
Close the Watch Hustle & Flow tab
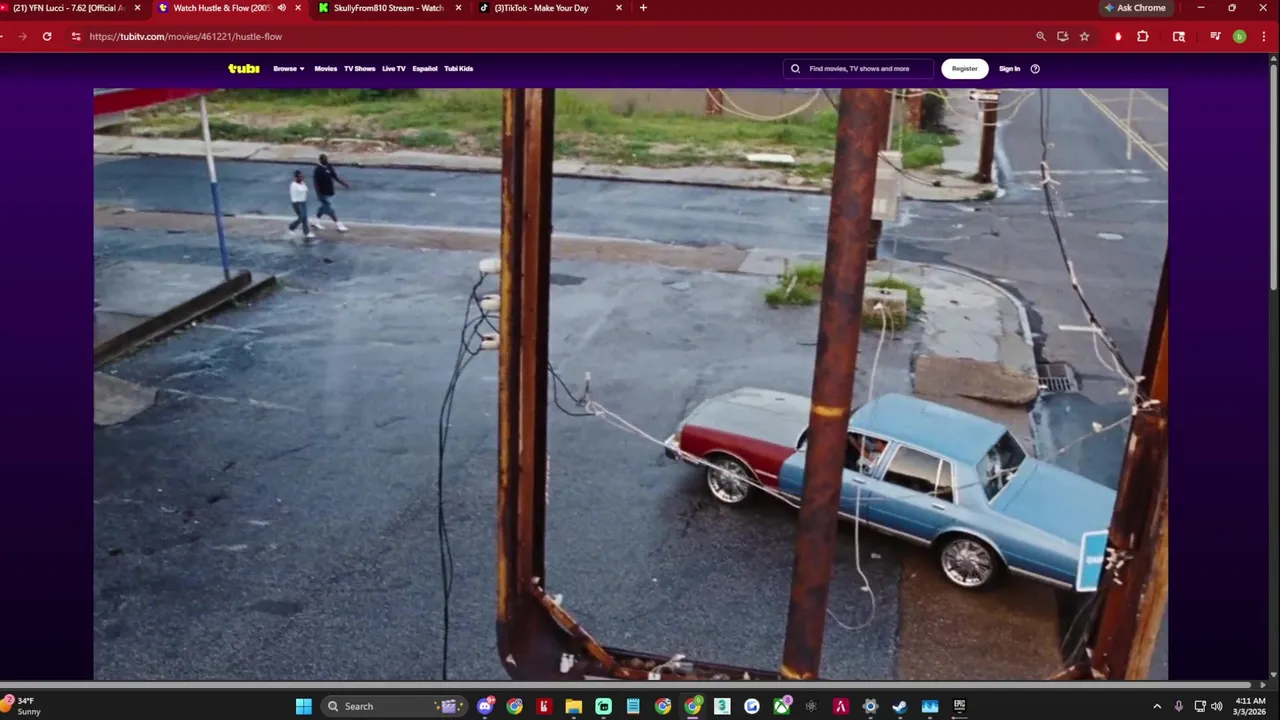pyautogui.click(x=297, y=8)
